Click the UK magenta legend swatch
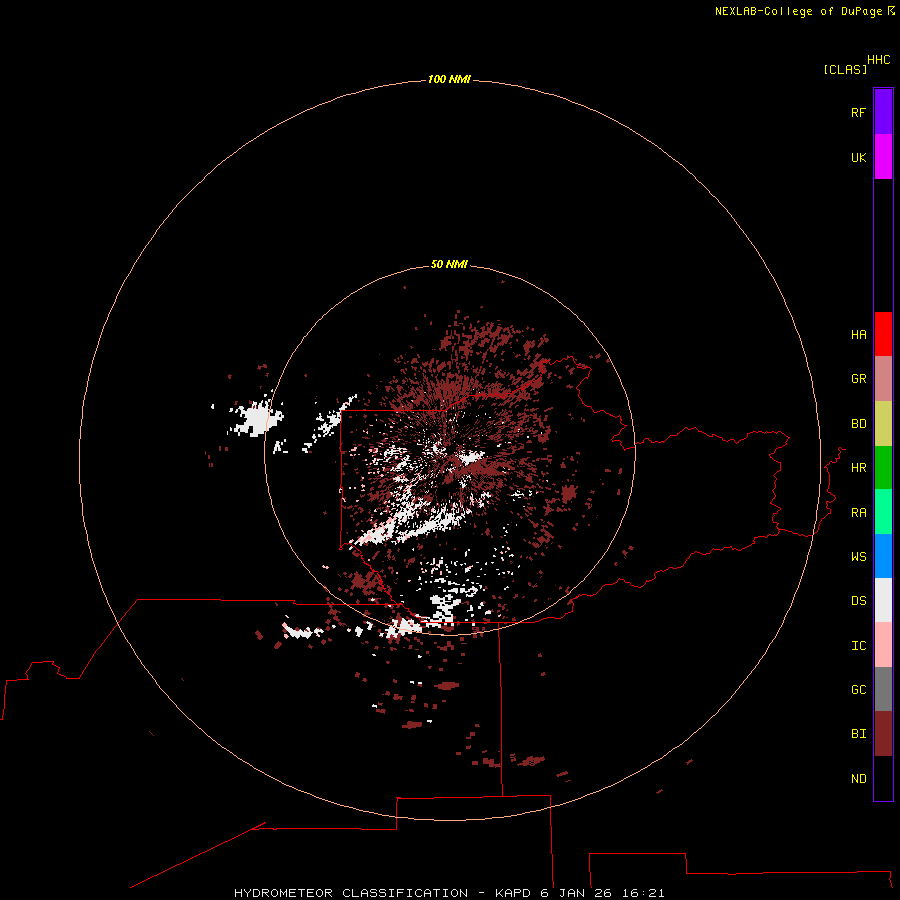The image size is (900, 900). [x=883, y=157]
